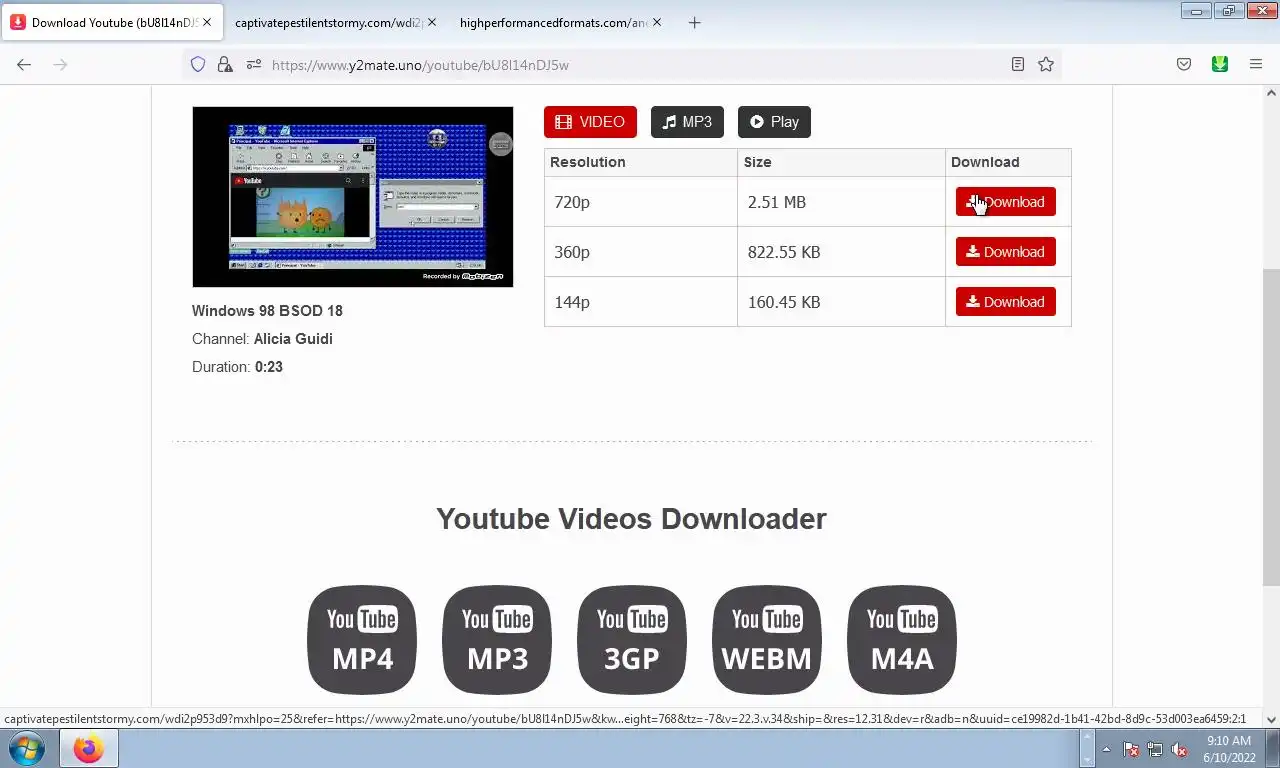Viewport: 1280px width, 768px height.
Task: Click the Duration 0:23 text
Action: (x=237, y=367)
